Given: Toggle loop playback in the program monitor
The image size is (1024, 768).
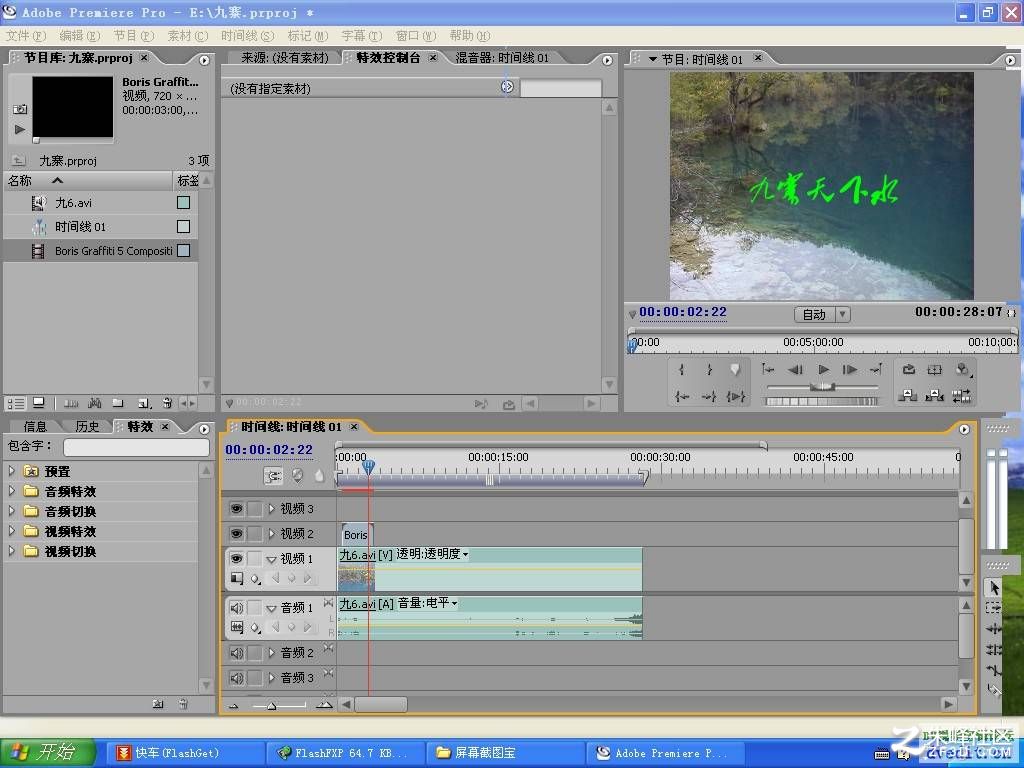Looking at the screenshot, I should click(x=908, y=370).
